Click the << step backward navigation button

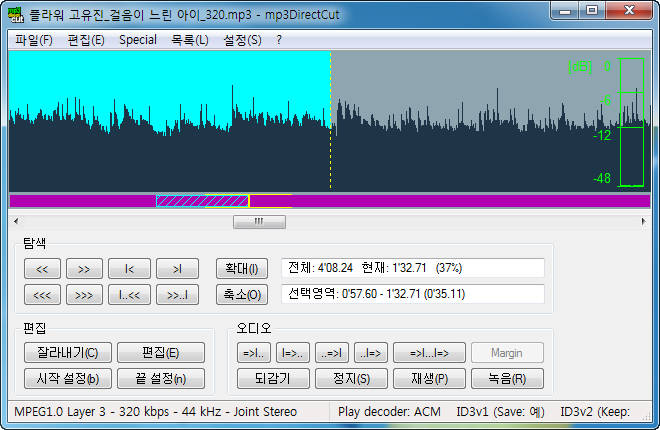click(x=43, y=269)
